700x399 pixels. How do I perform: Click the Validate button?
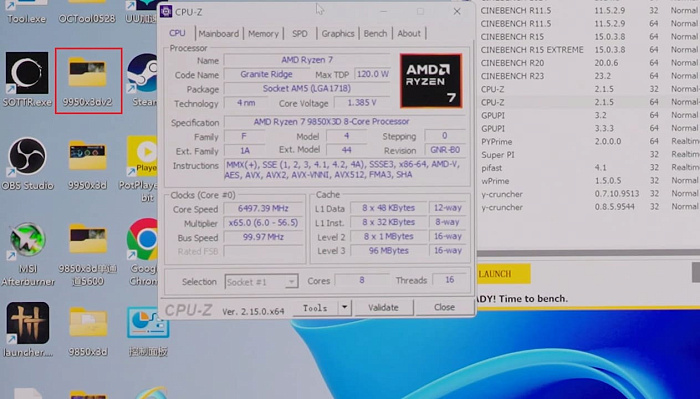pyautogui.click(x=383, y=308)
